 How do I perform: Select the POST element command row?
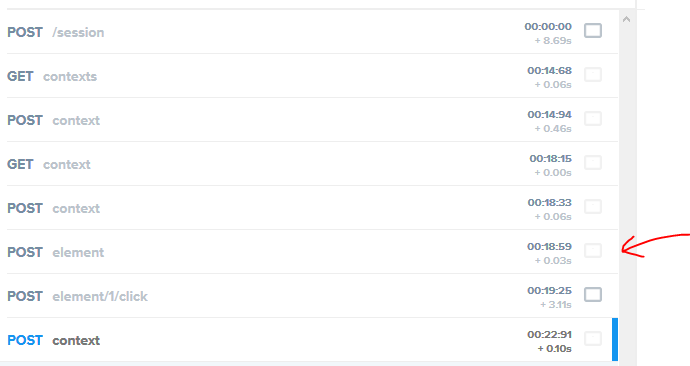pos(312,252)
